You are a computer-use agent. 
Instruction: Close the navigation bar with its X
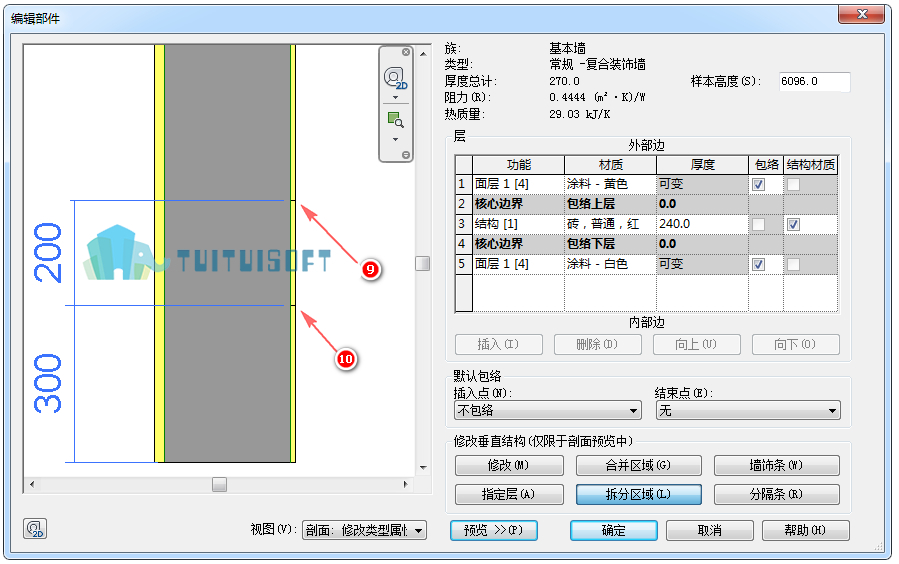406,52
